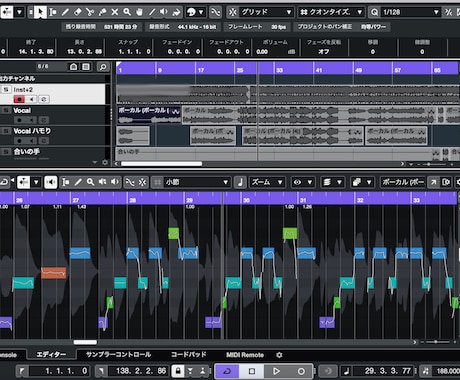This screenshot has height=380, width=460.
Task: Select the Draw pencil tool in top toolbar
Action: (x=65, y=12)
